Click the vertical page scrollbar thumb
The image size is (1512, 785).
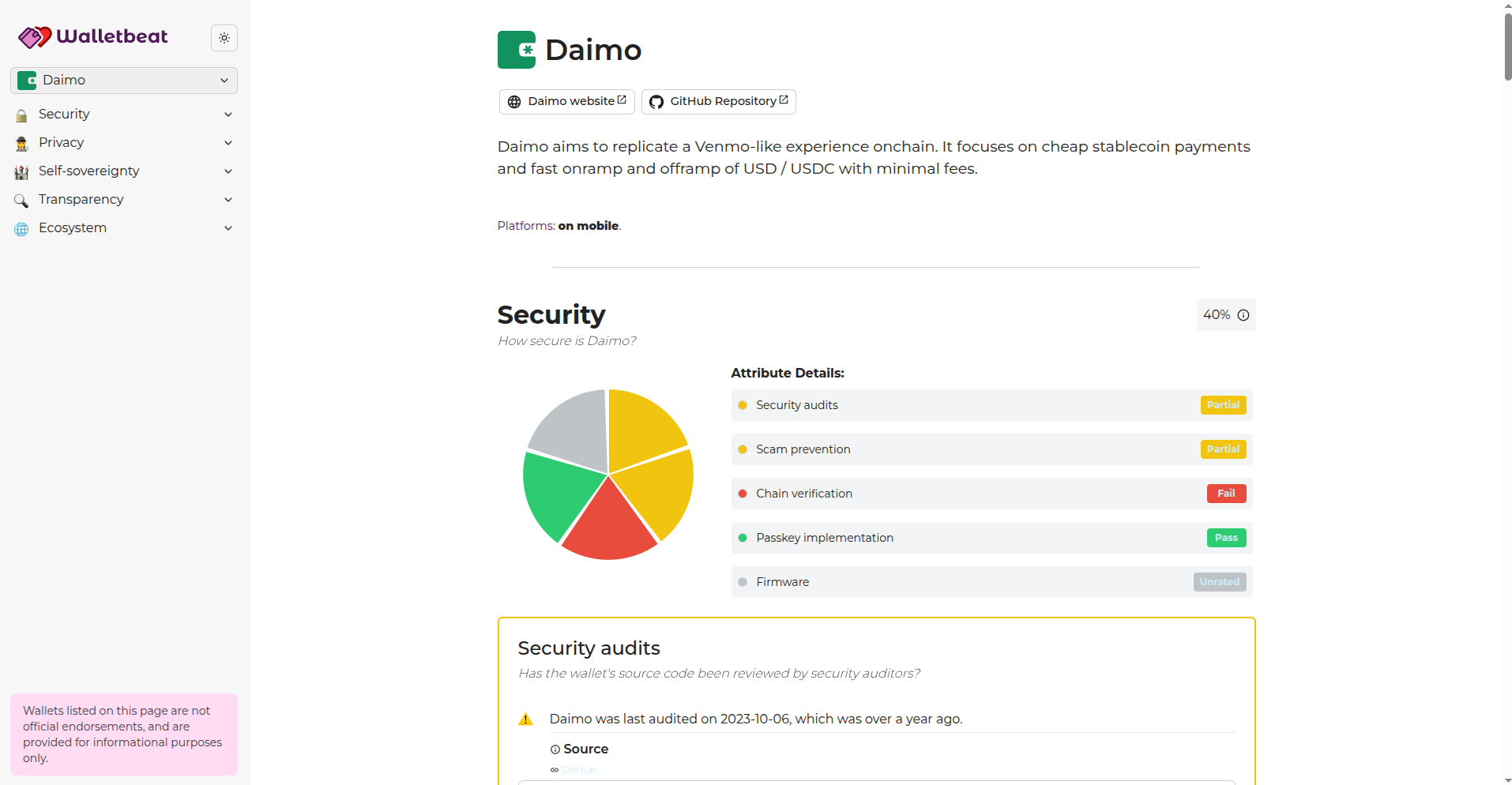pyautogui.click(x=1507, y=46)
